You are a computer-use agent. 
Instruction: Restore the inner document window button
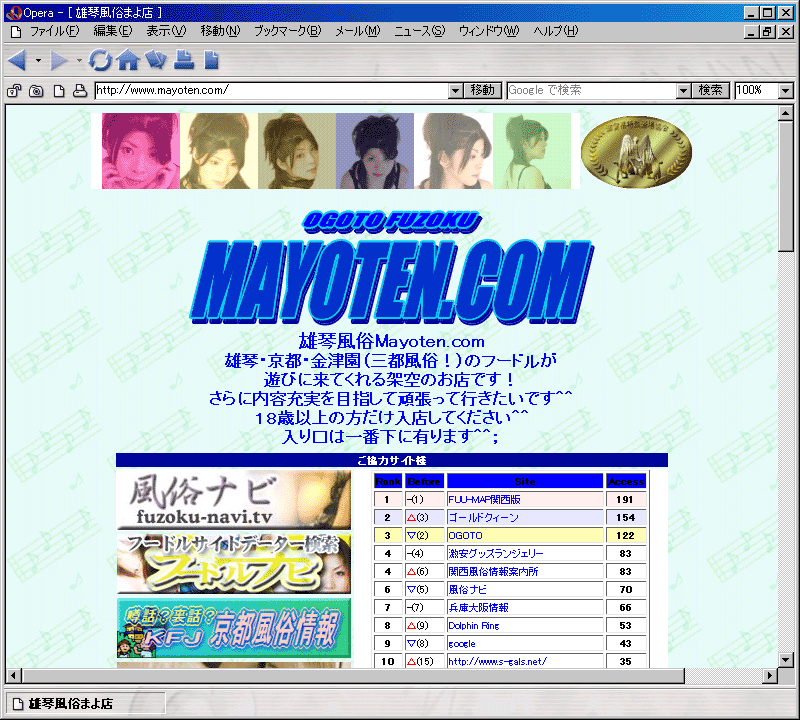[767, 32]
